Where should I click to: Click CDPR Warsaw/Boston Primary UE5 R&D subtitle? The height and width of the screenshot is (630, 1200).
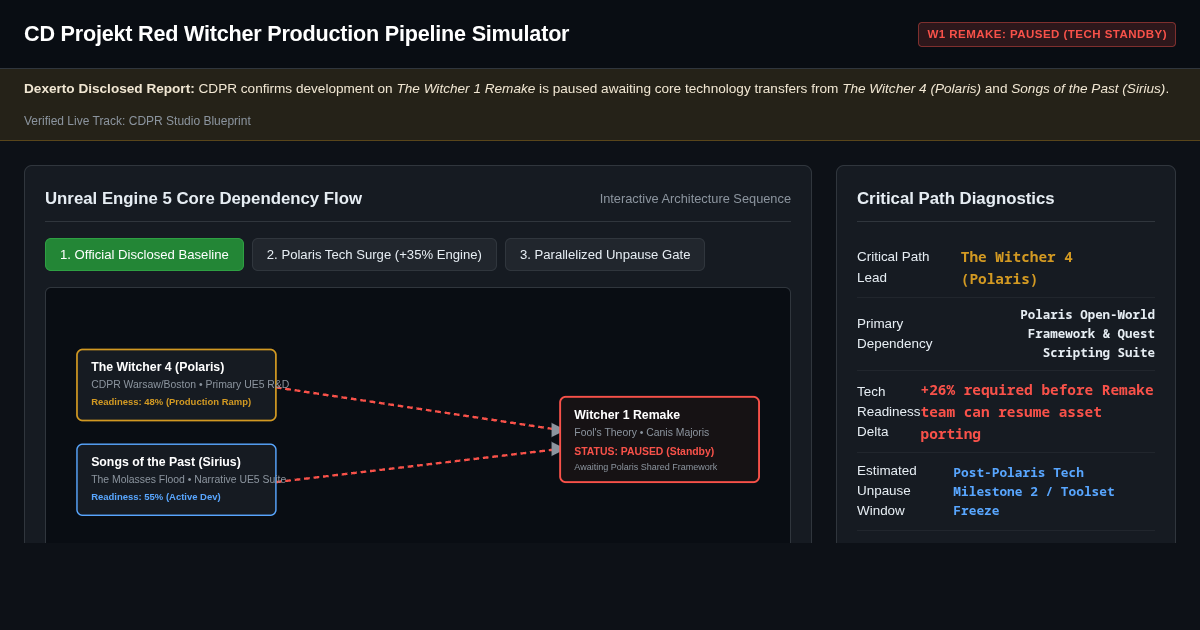click(190, 384)
